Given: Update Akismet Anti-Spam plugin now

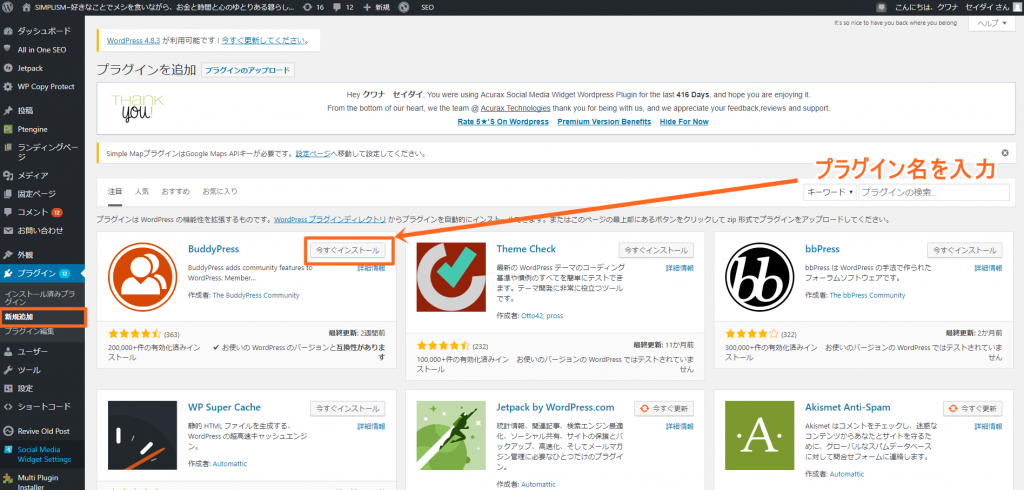Looking at the screenshot, I should tap(972, 408).
